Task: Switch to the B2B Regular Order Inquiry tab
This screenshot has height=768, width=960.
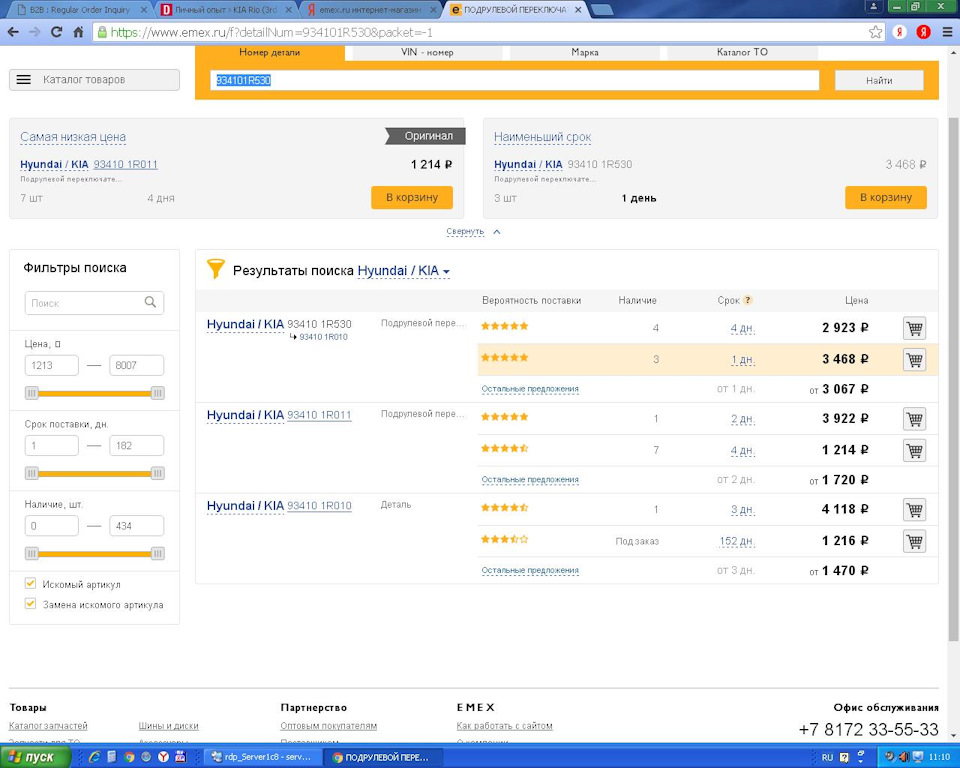Action: pos(80,10)
